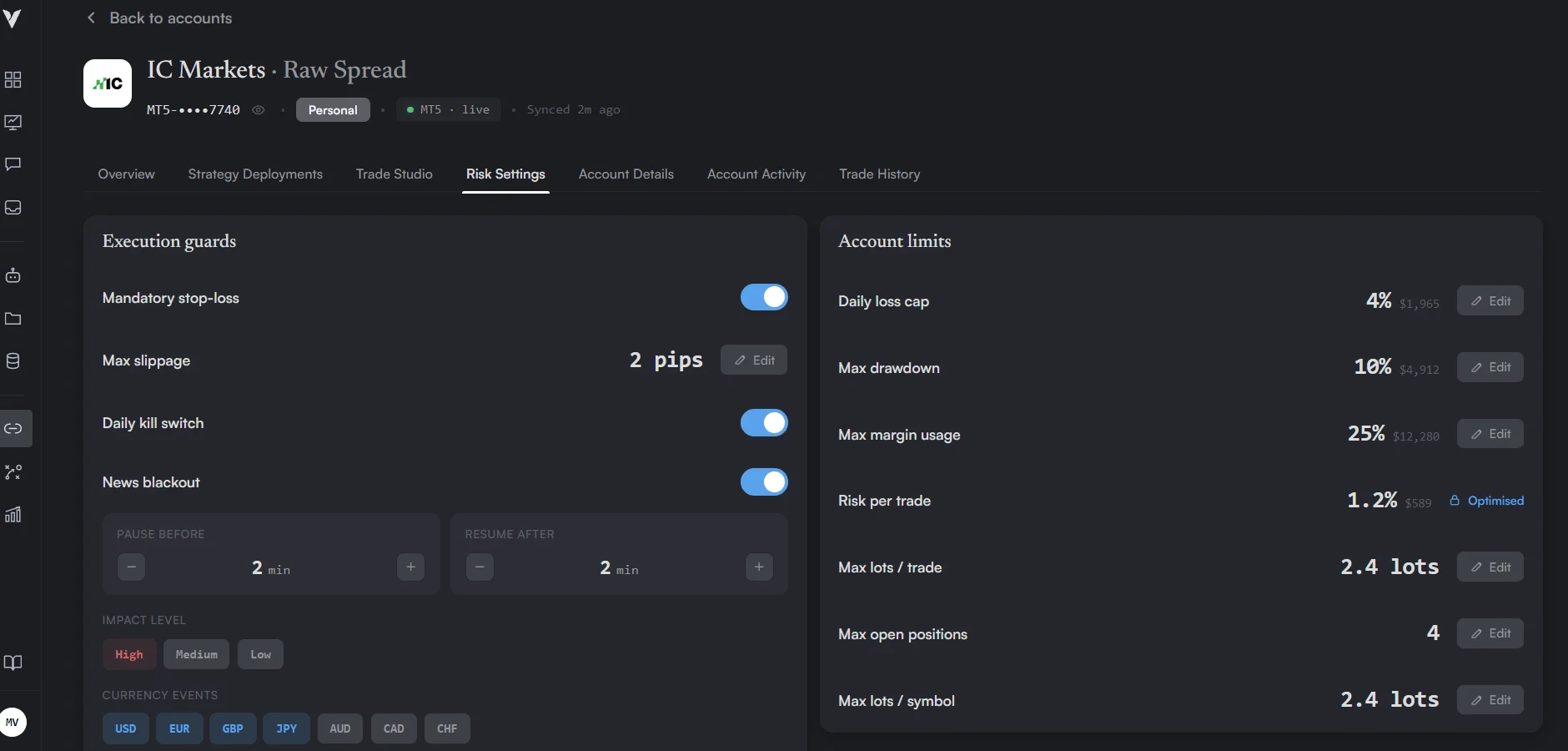The height and width of the screenshot is (751, 1568).
Task: Go back to accounts
Action: click(159, 18)
